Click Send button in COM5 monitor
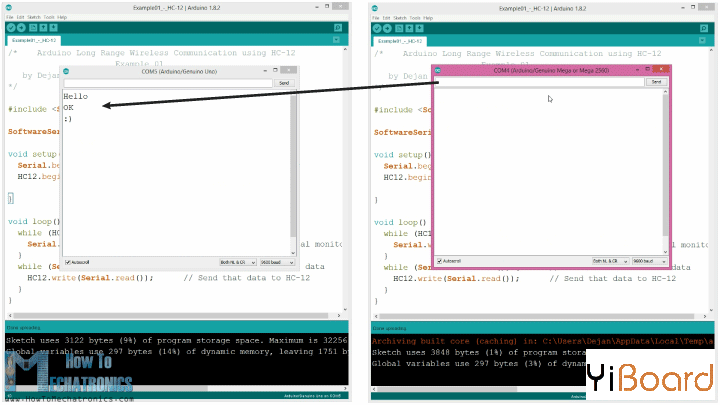Screen dimensions: 720x405 tap(284, 83)
